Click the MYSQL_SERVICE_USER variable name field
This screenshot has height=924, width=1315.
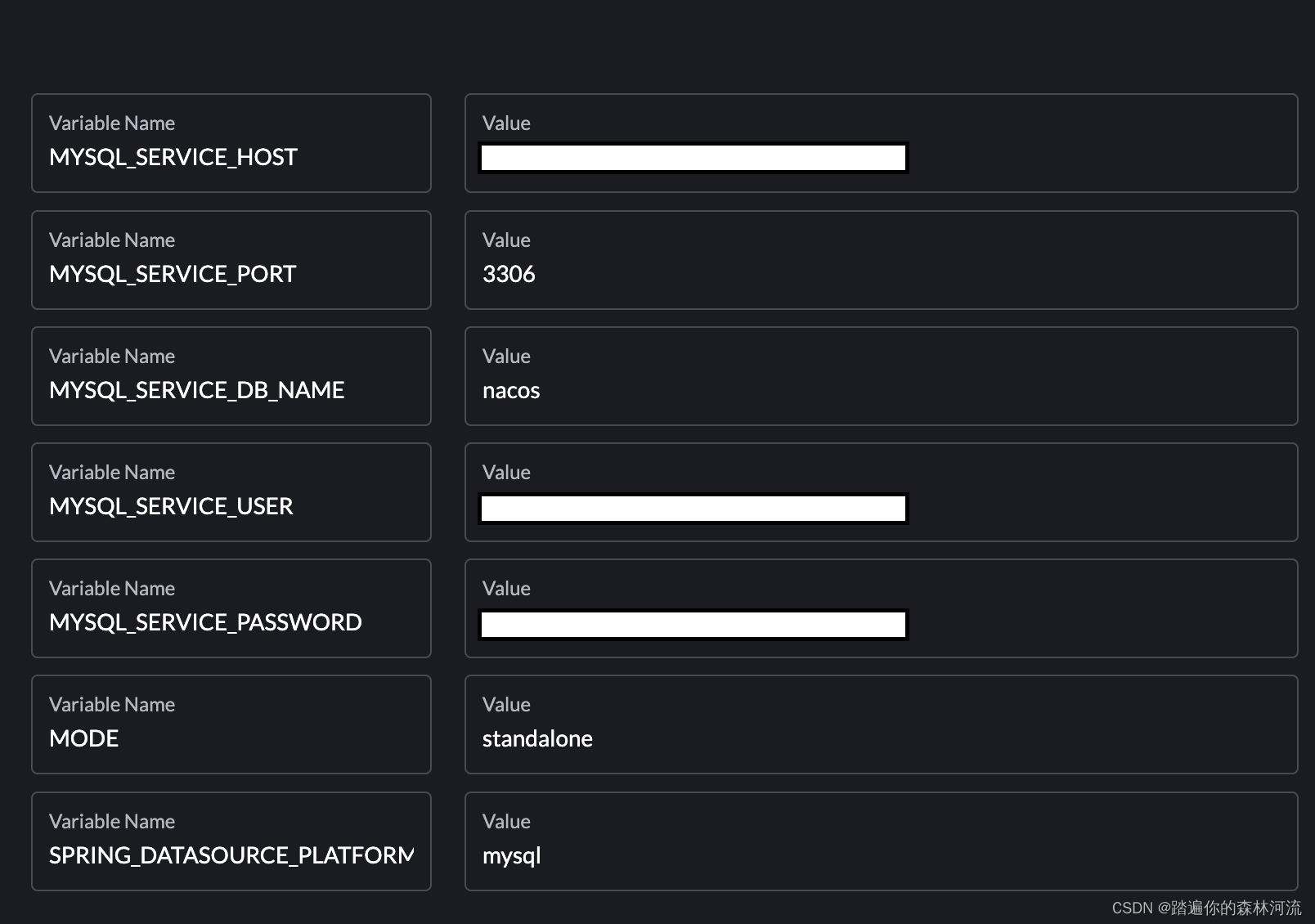click(x=231, y=492)
